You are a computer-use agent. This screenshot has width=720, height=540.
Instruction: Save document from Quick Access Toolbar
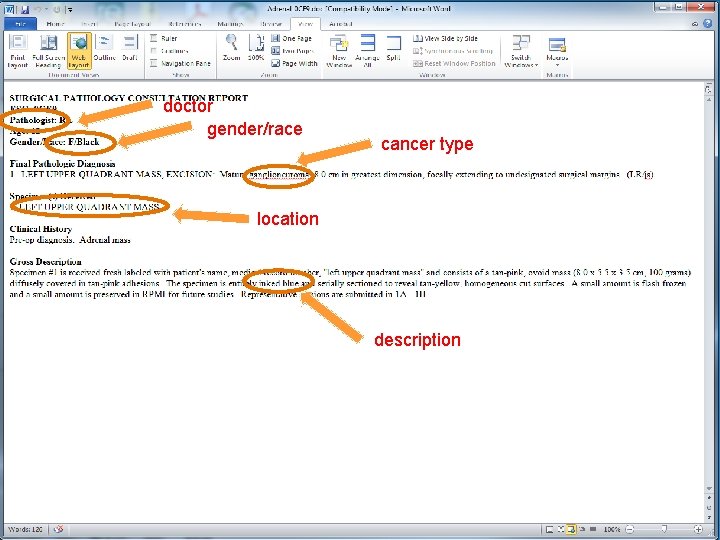(25, 9)
